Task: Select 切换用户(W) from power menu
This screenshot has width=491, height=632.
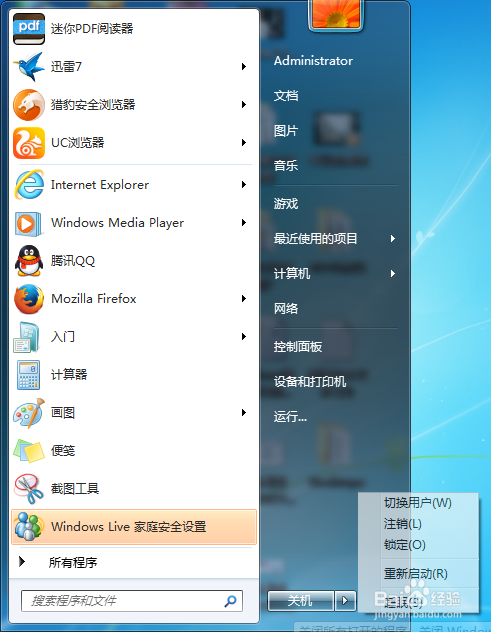Action: click(418, 503)
